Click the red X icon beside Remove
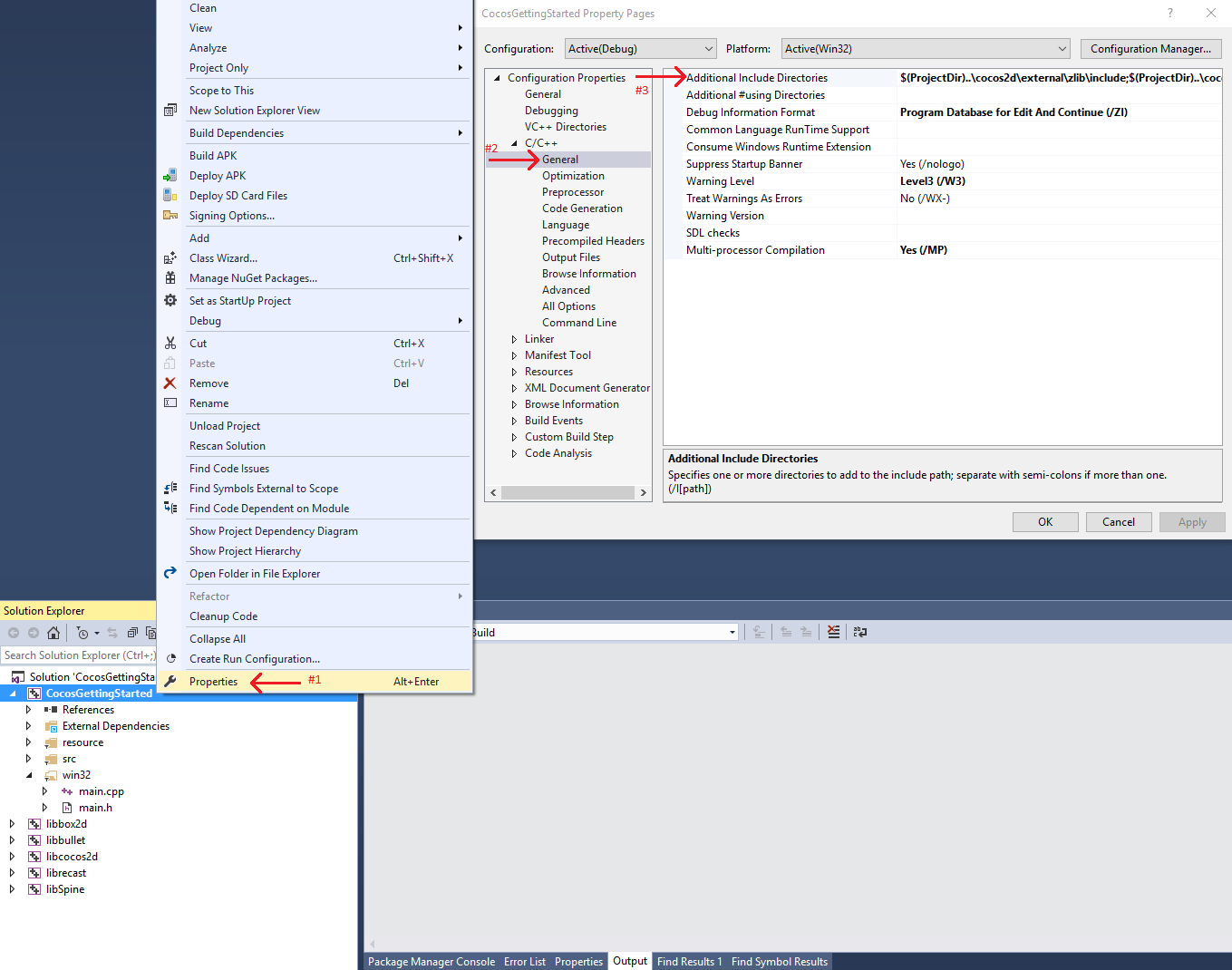Viewport: 1232px width, 970px height. click(x=170, y=383)
